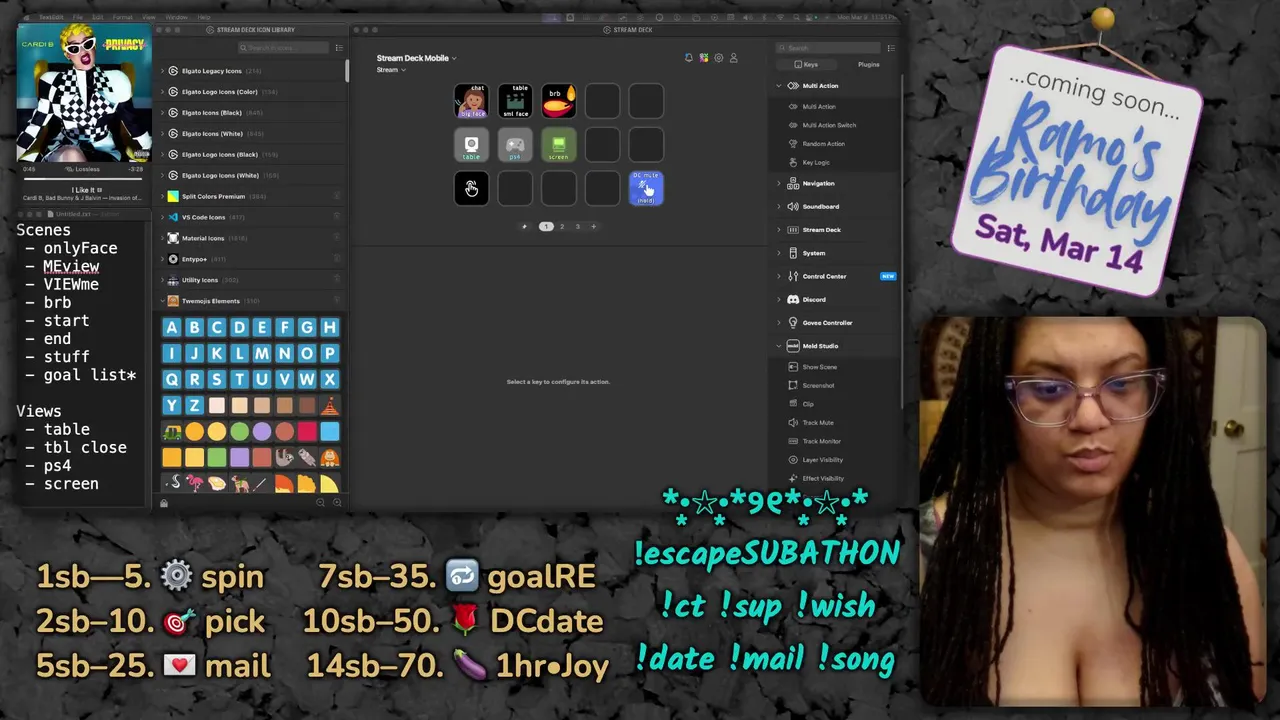This screenshot has height=720, width=1280.
Task: Select the 'ps4' gamepad key
Action: point(515,145)
